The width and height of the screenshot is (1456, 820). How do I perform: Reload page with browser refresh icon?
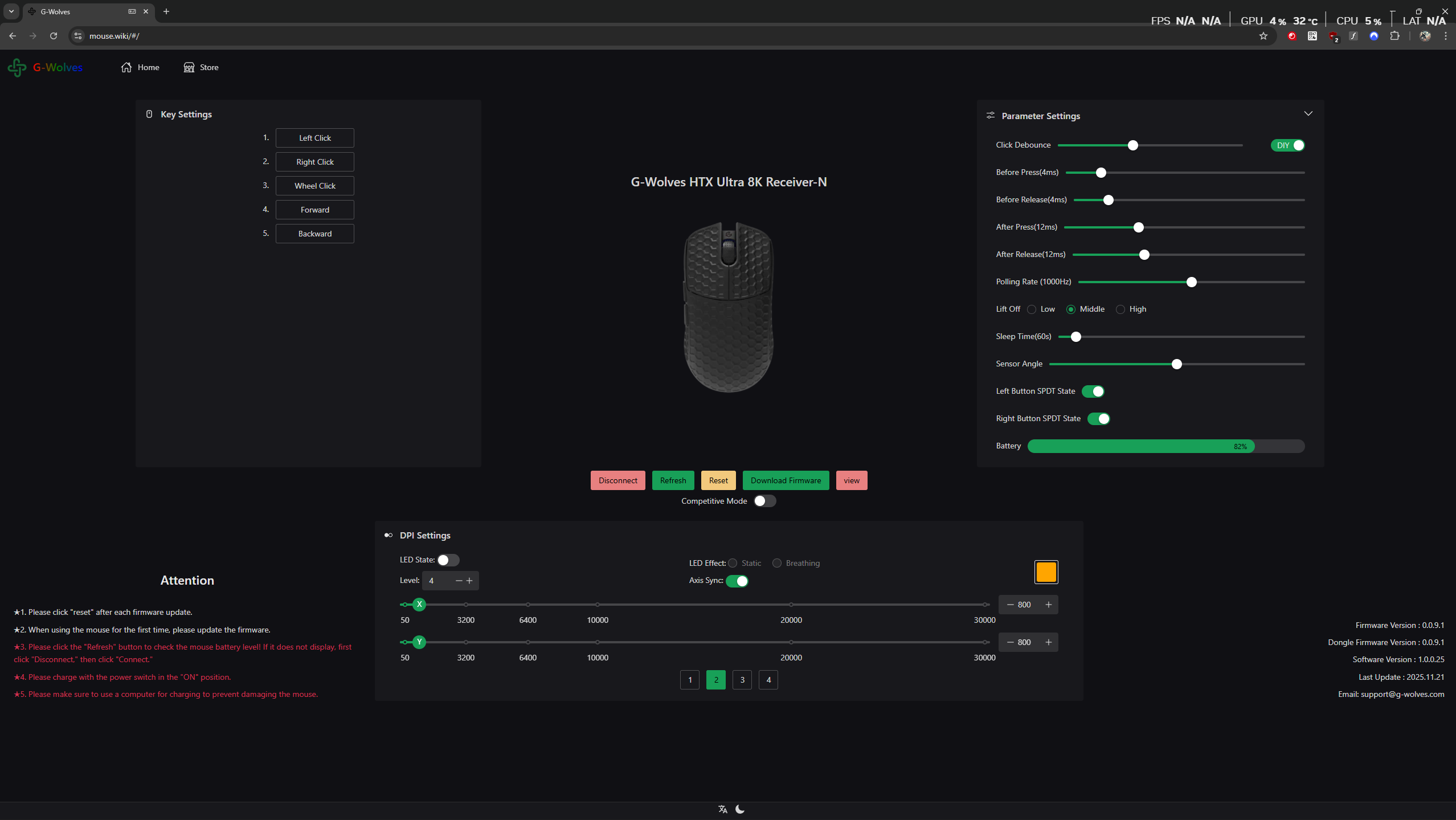point(54,36)
